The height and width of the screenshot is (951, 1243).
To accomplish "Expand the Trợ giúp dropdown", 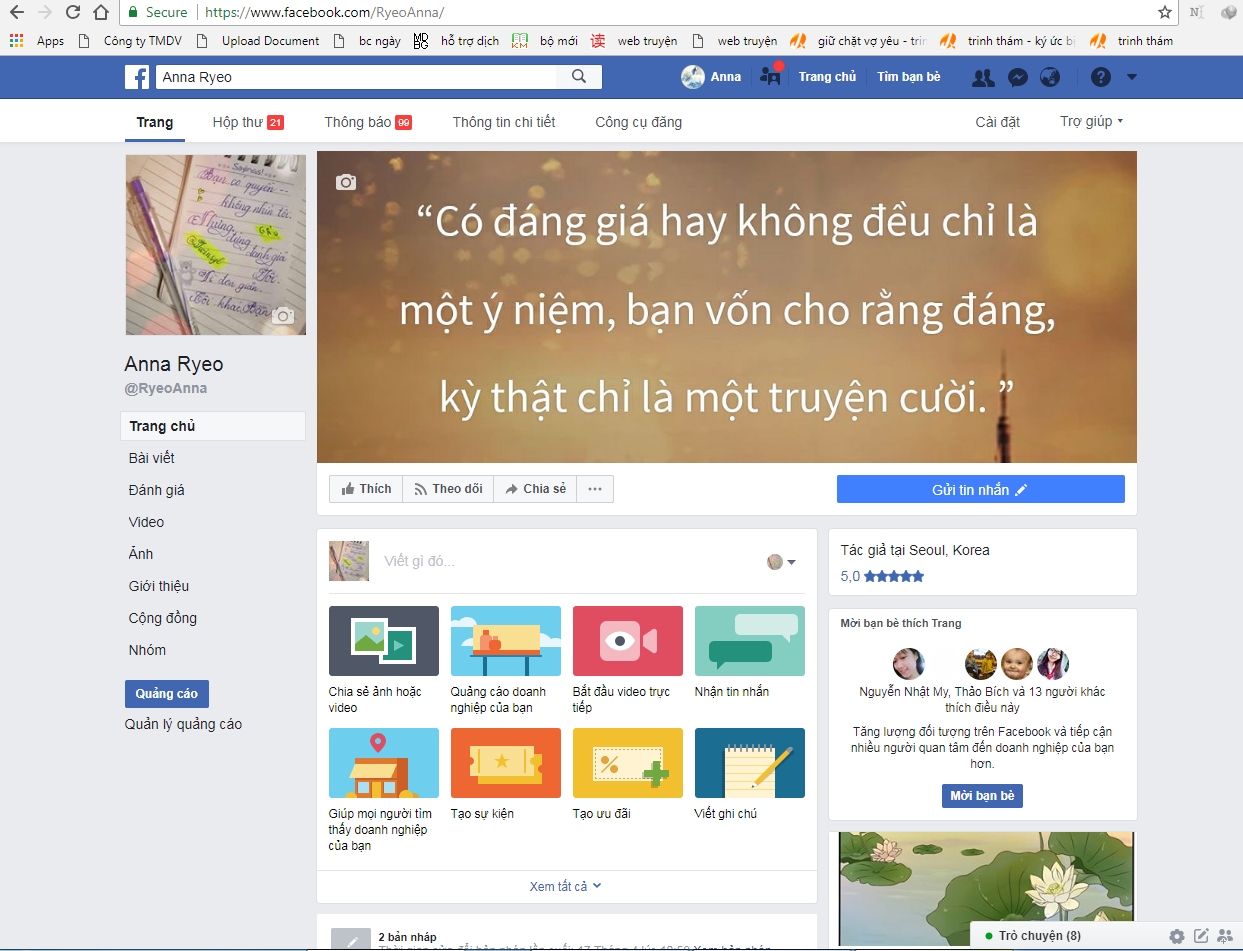I will pos(1091,121).
